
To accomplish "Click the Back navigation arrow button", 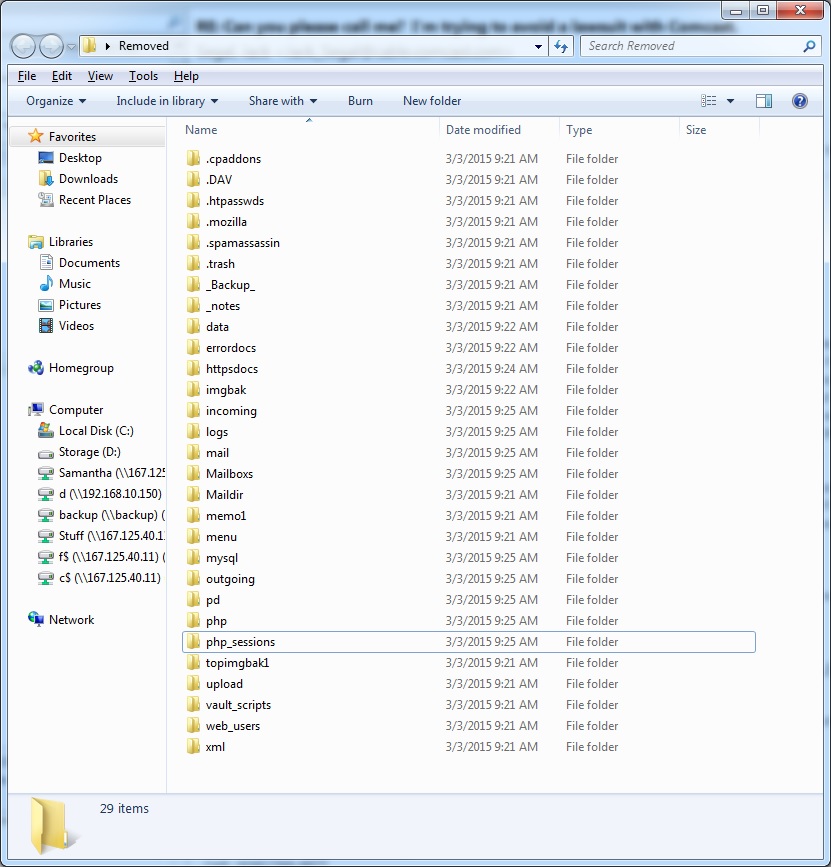I will 23,46.
